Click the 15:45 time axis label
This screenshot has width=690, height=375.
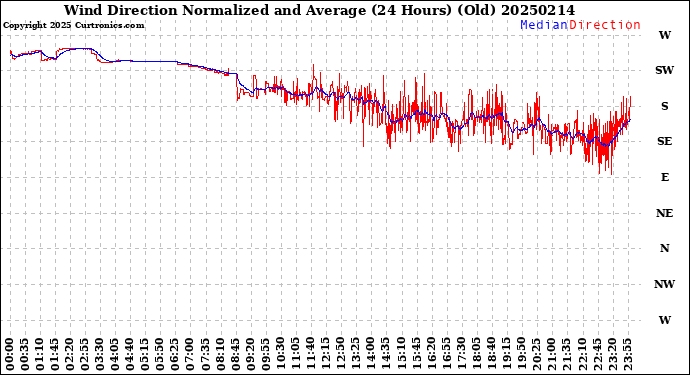416,355
